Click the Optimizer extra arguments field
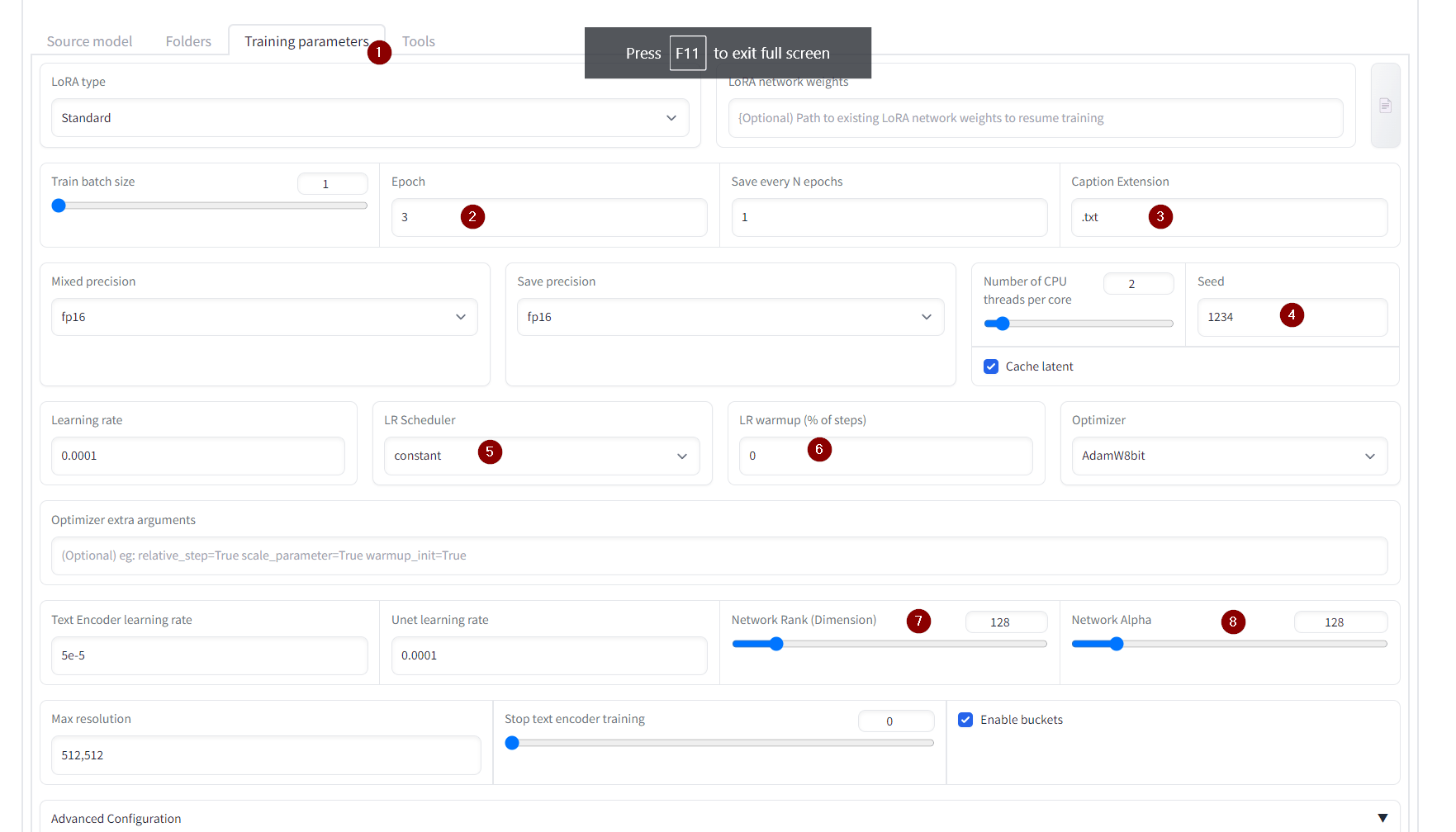The width and height of the screenshot is (1456, 832). click(719, 555)
